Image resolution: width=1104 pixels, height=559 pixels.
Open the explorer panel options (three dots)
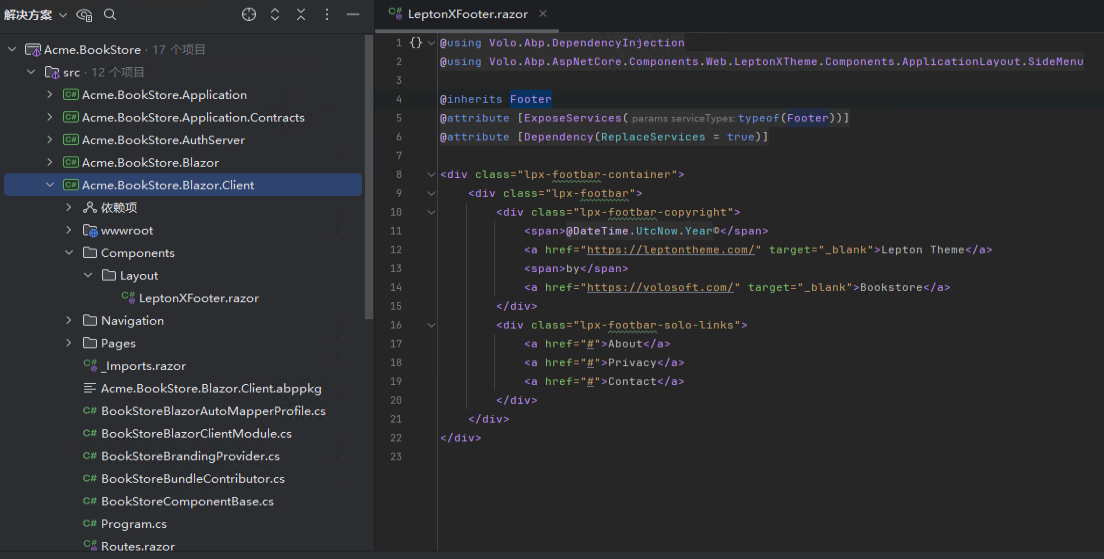click(327, 15)
